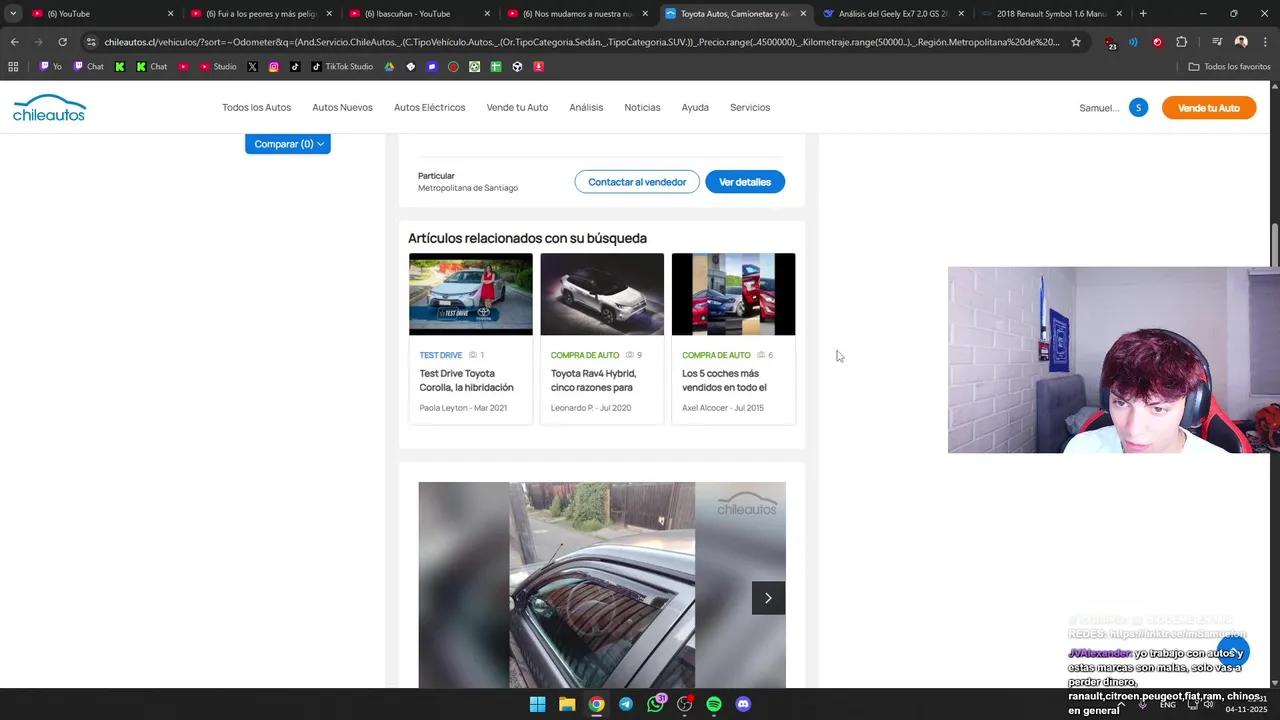Open the tab search dropdown arrow
The width and height of the screenshot is (1280, 720).
pyautogui.click(x=13, y=13)
